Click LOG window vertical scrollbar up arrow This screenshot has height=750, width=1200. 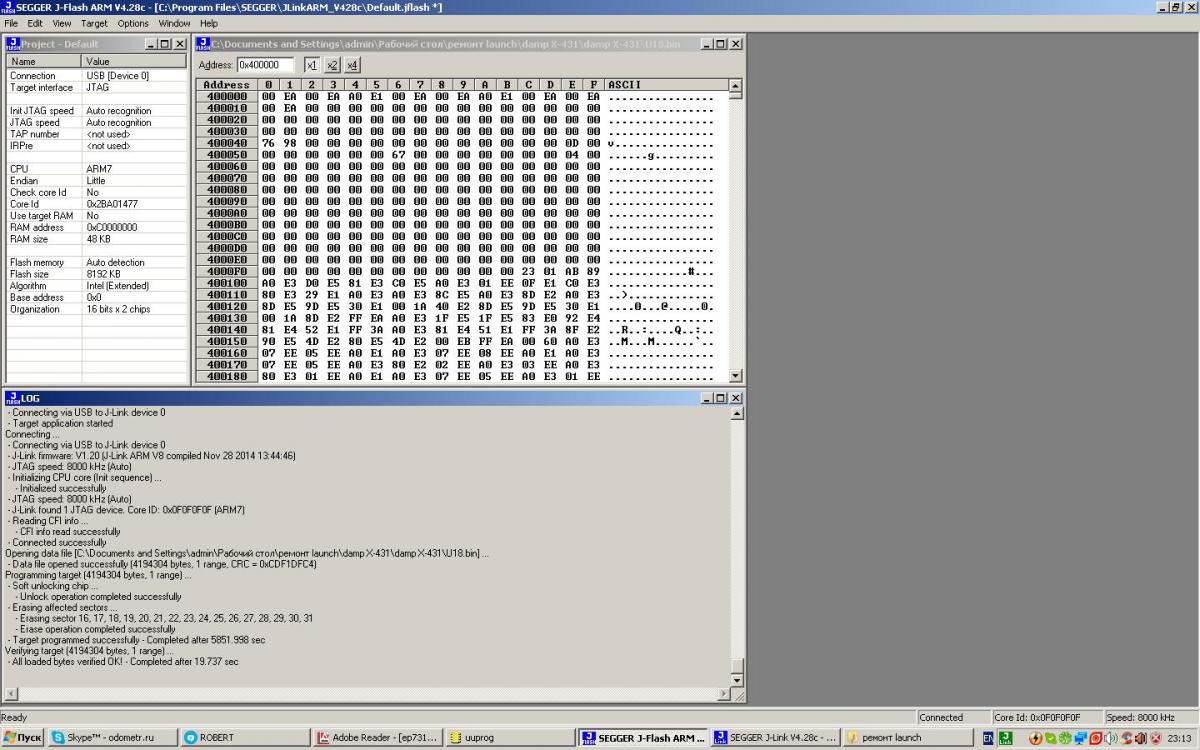tap(738, 413)
